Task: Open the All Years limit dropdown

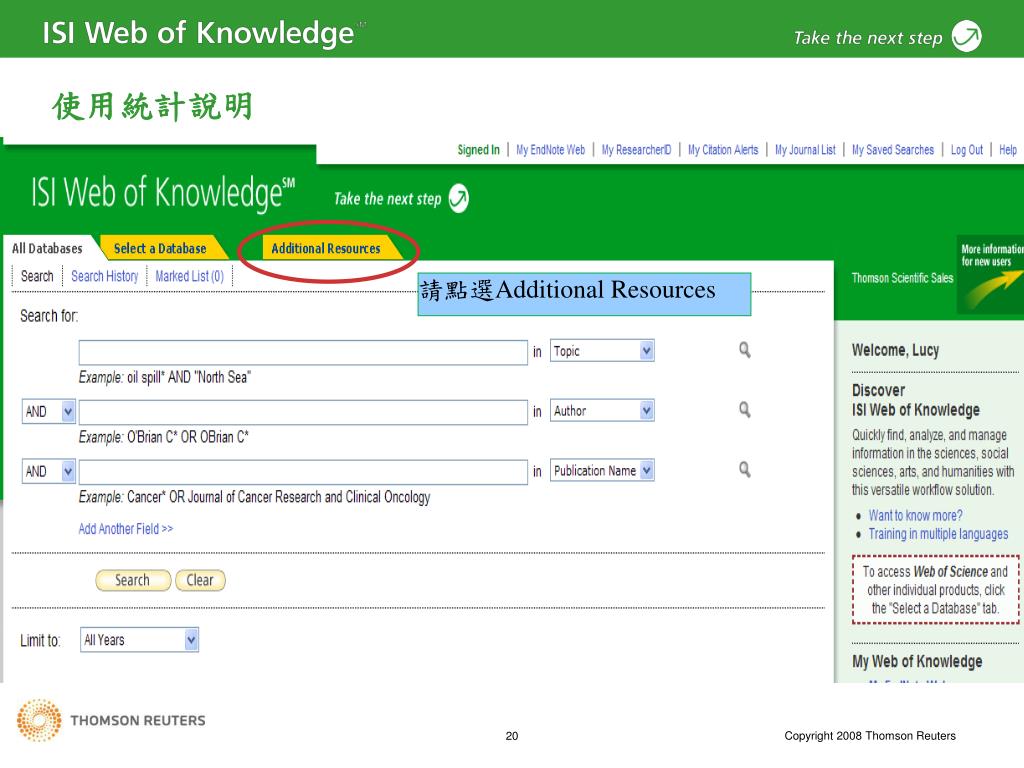Action: tap(140, 640)
